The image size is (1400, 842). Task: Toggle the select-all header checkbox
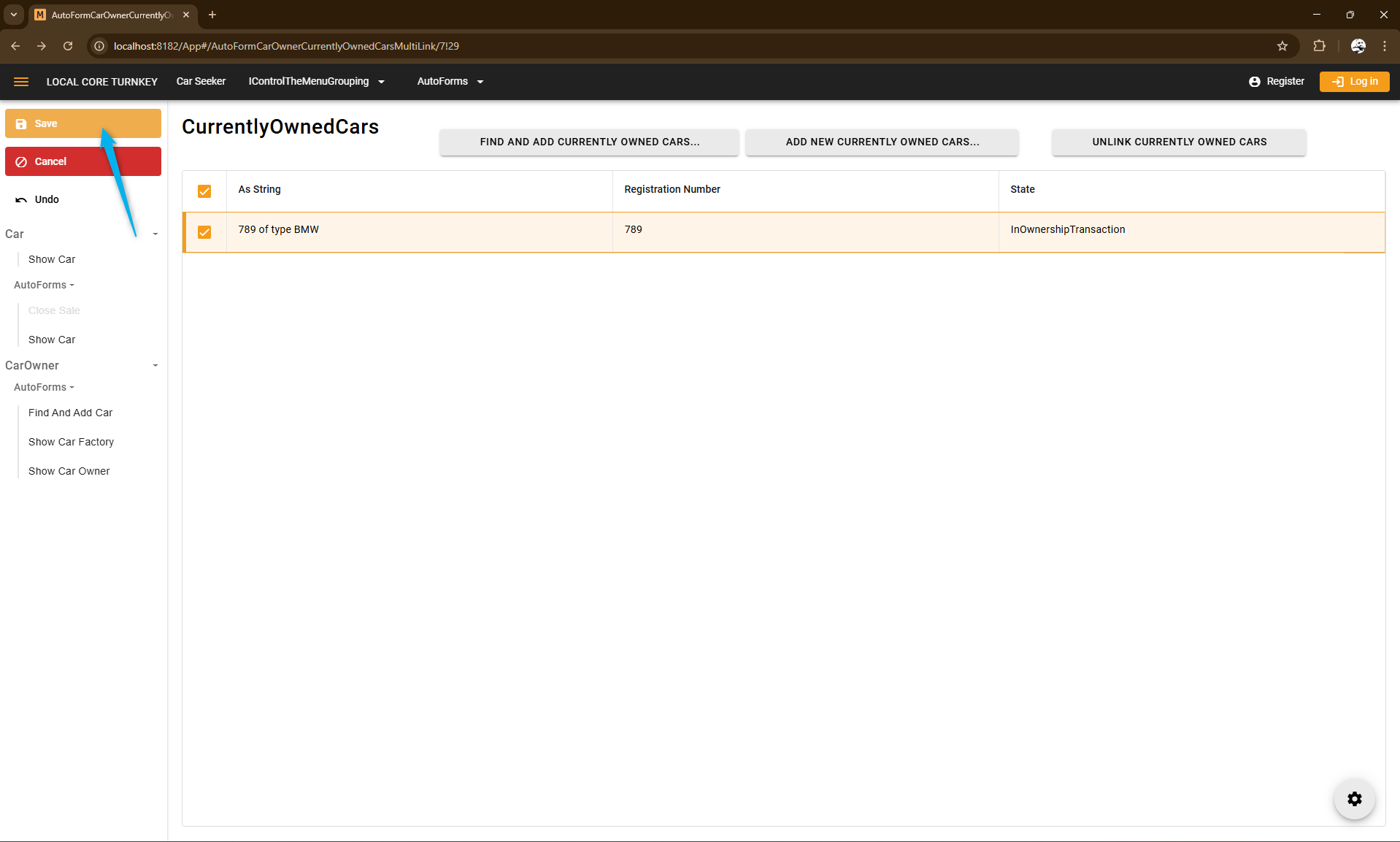coord(204,191)
